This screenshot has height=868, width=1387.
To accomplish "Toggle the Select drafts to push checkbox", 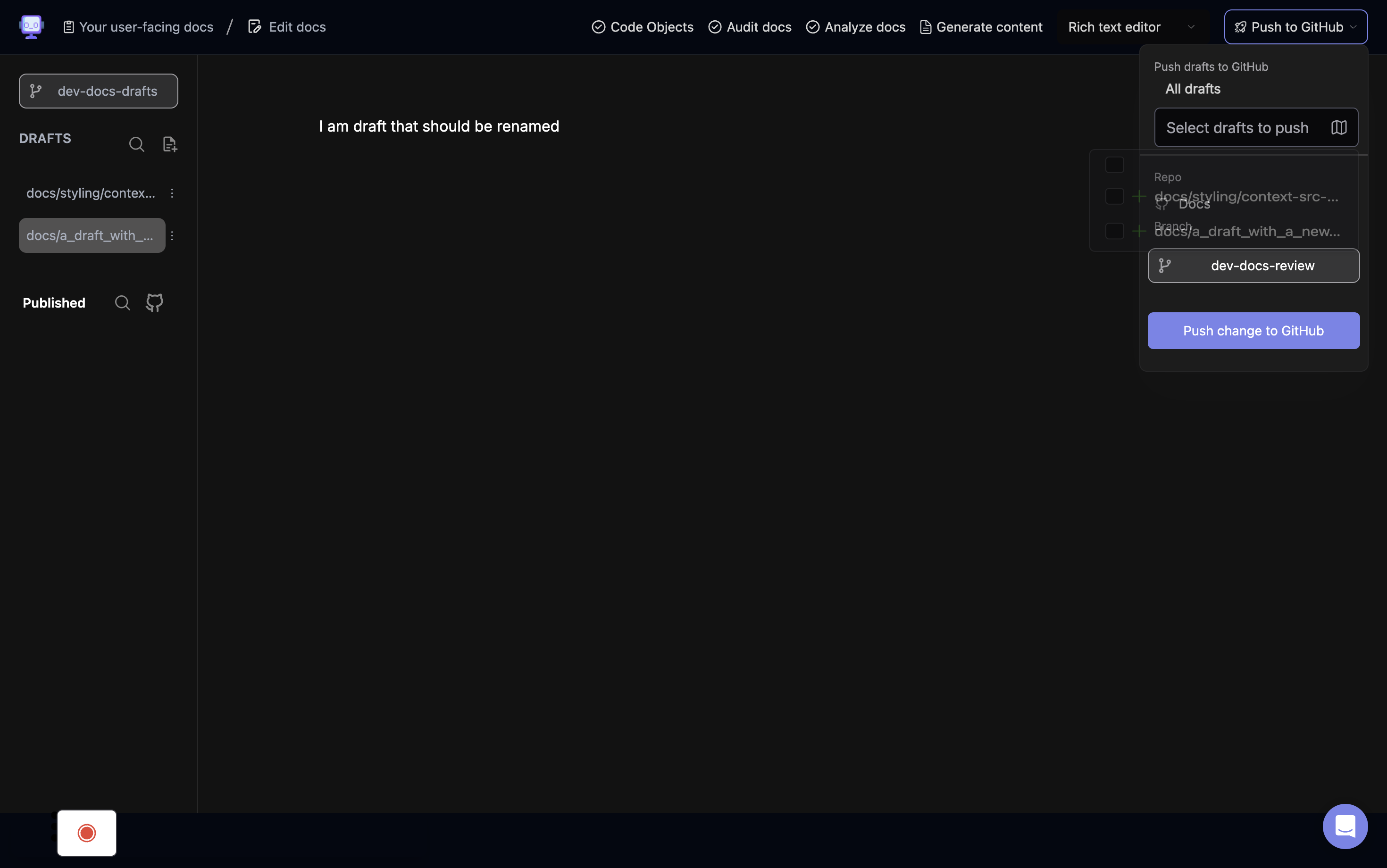I will click(x=1113, y=164).
